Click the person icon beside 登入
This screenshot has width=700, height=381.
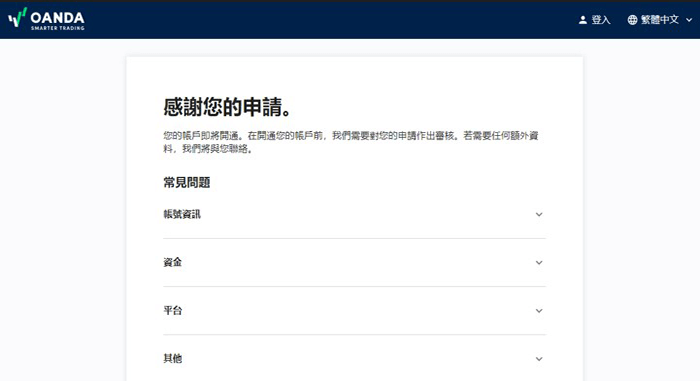pos(583,20)
